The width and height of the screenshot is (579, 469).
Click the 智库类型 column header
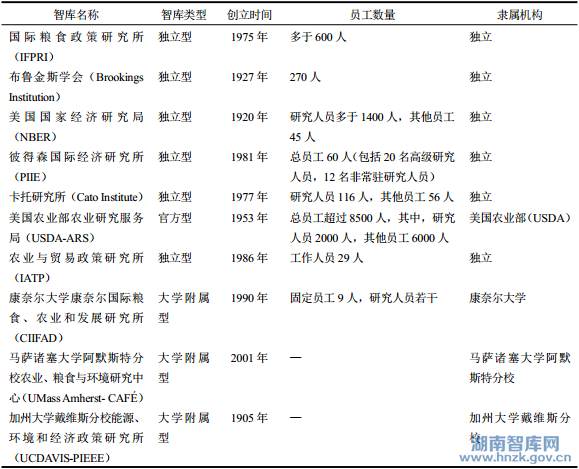184,15
